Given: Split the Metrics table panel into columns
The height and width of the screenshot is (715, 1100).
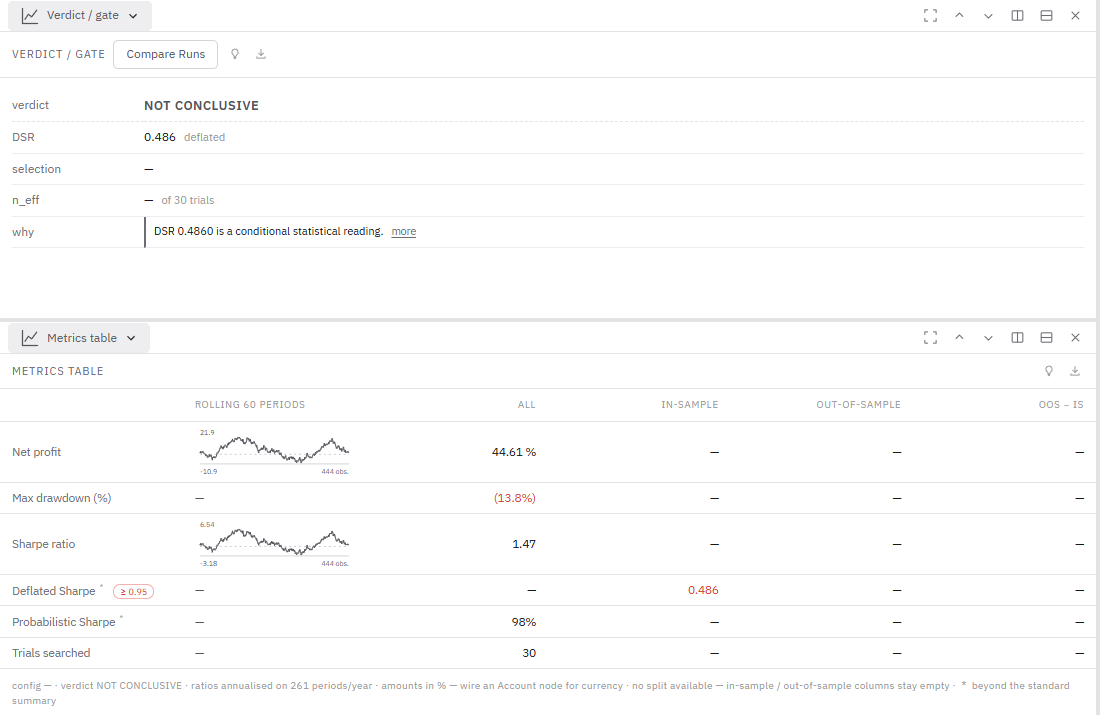Looking at the screenshot, I should click(1017, 338).
